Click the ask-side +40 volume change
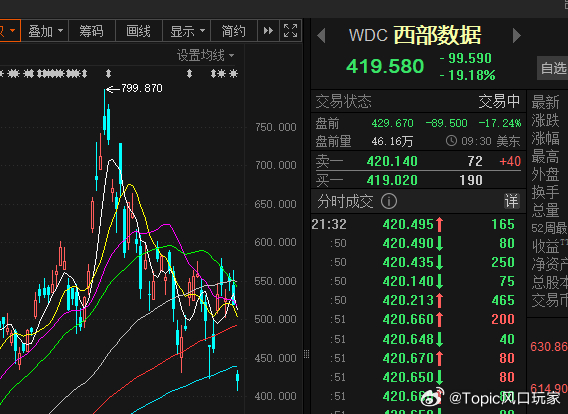 pyautogui.click(x=510, y=161)
